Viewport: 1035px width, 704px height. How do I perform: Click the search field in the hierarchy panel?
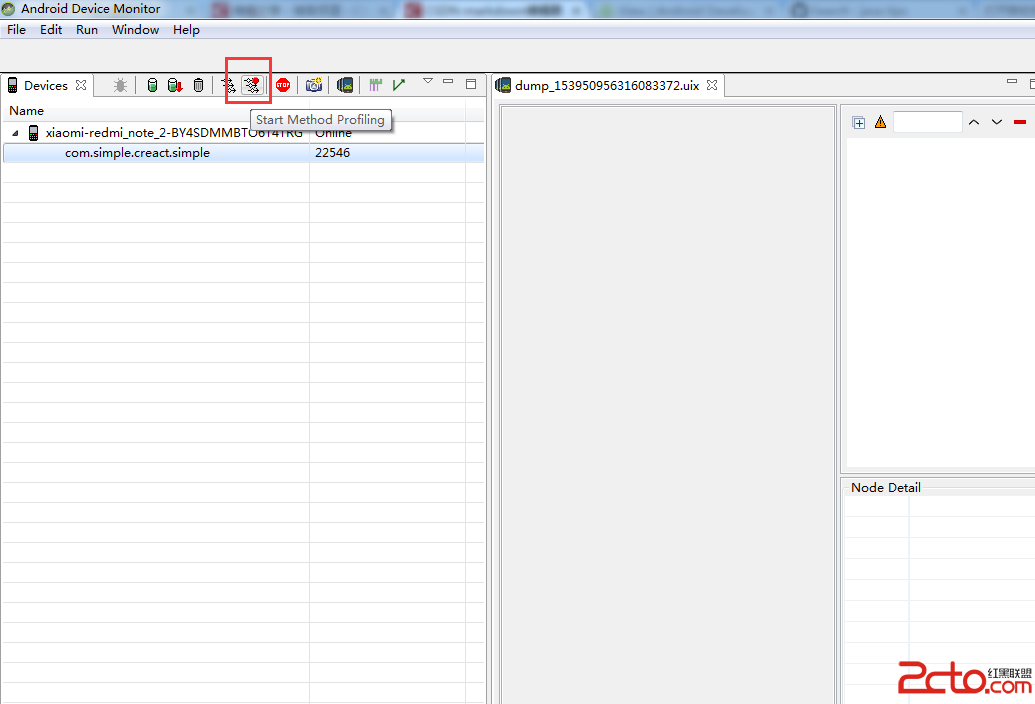coord(927,122)
